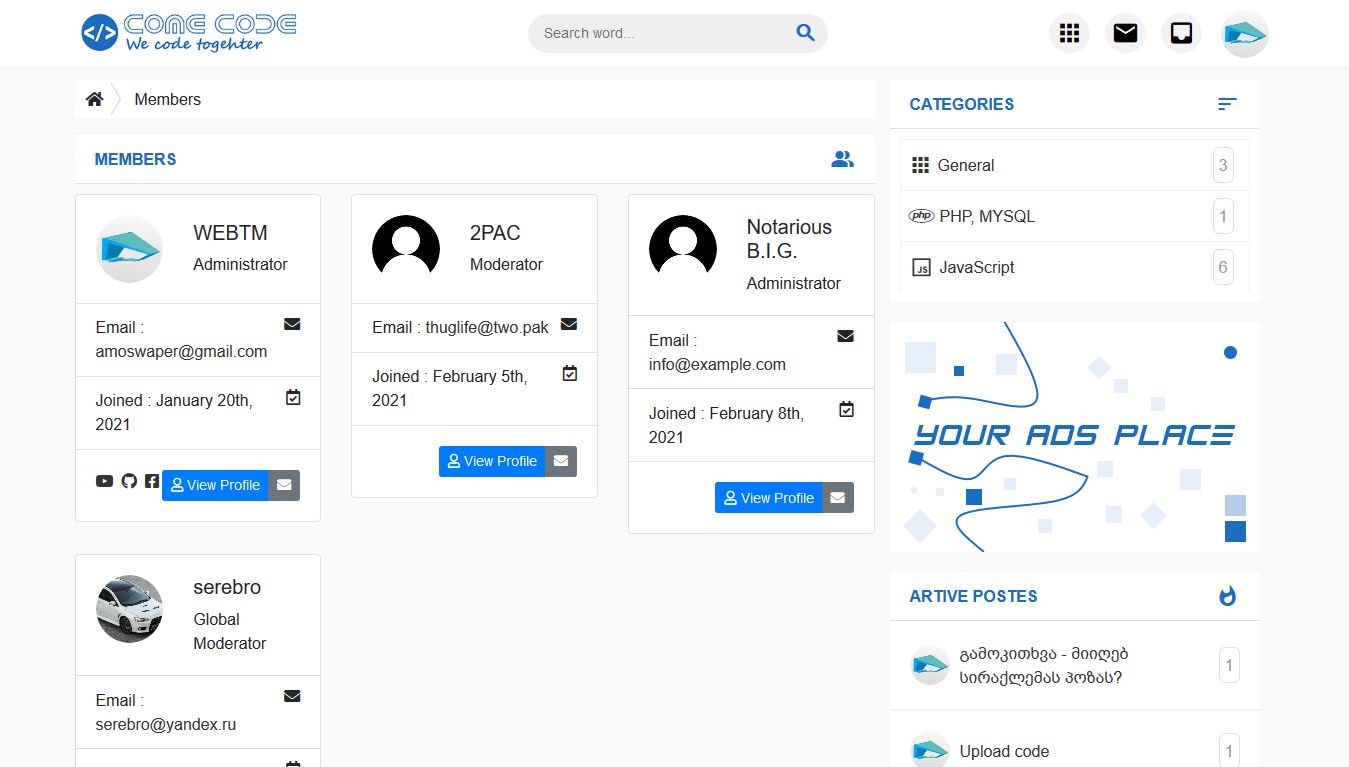Click 2PAC's joined calendar icon
This screenshot has width=1349, height=767.
pyautogui.click(x=570, y=373)
